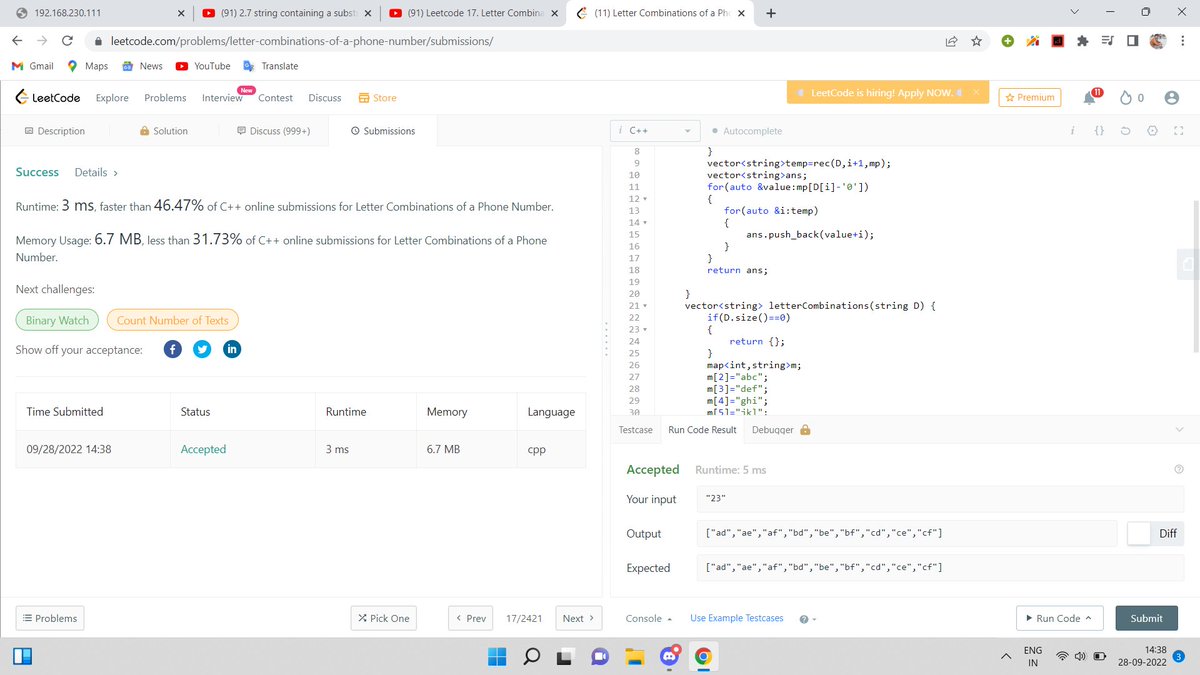Share acceptance on LinkedIn

[x=232, y=350]
